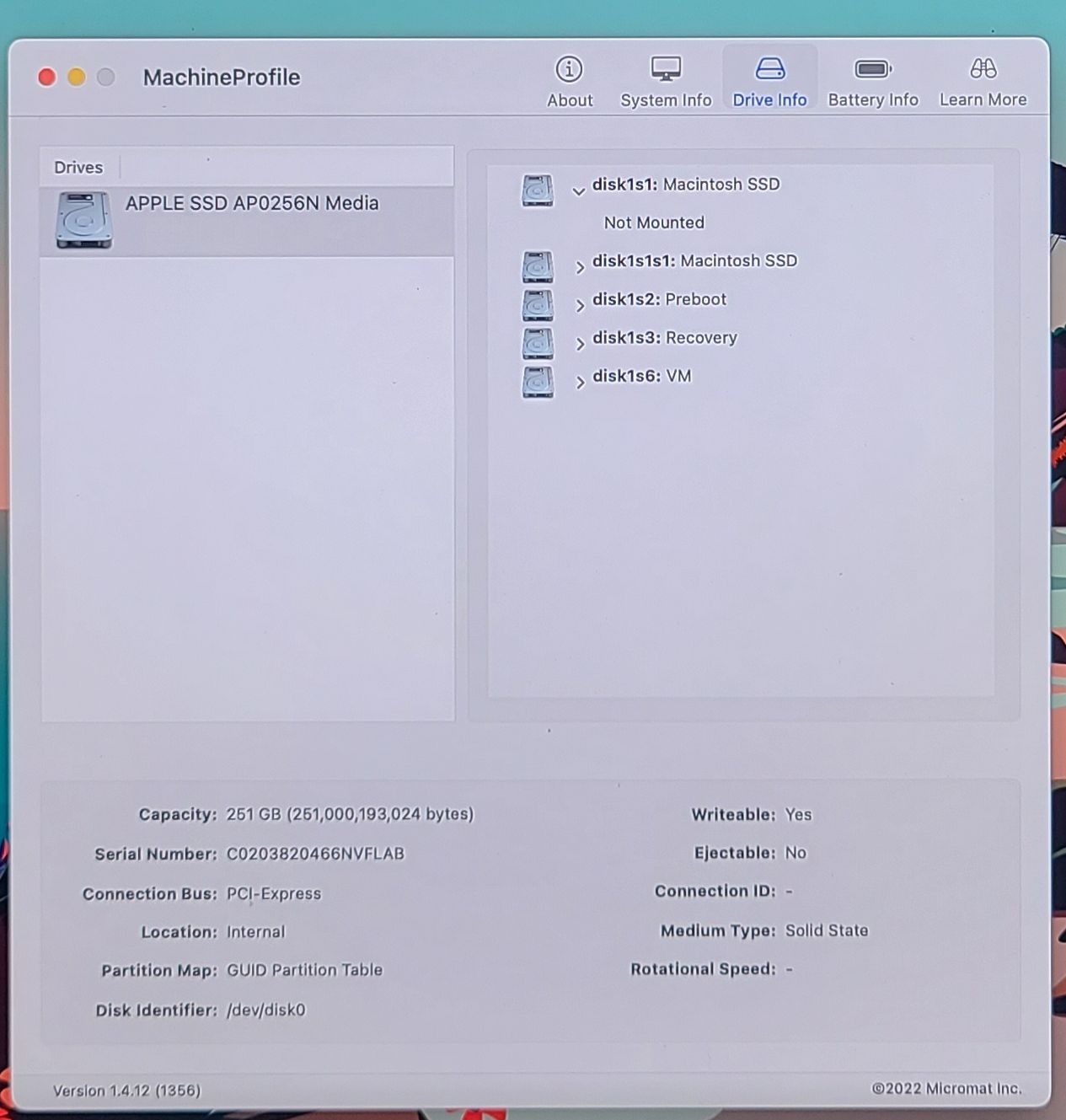Click the Learn More binoculars icon
Screen dimensions: 1066x1120
[983, 69]
